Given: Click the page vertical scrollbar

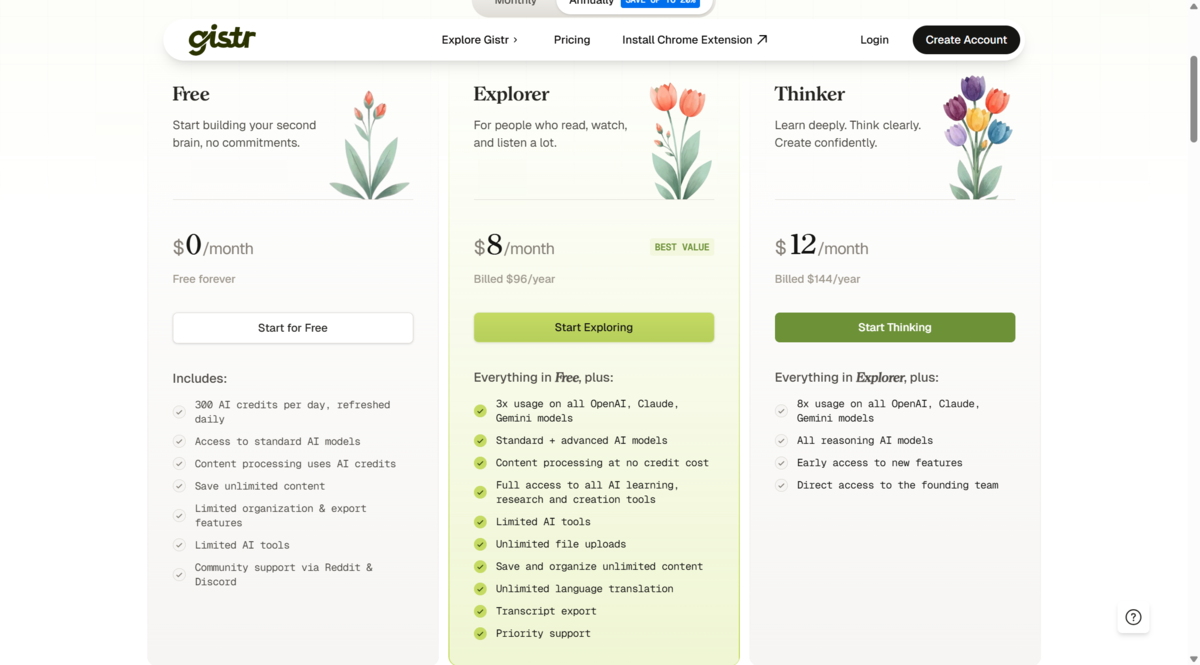Looking at the screenshot, I should coord(1193,100).
